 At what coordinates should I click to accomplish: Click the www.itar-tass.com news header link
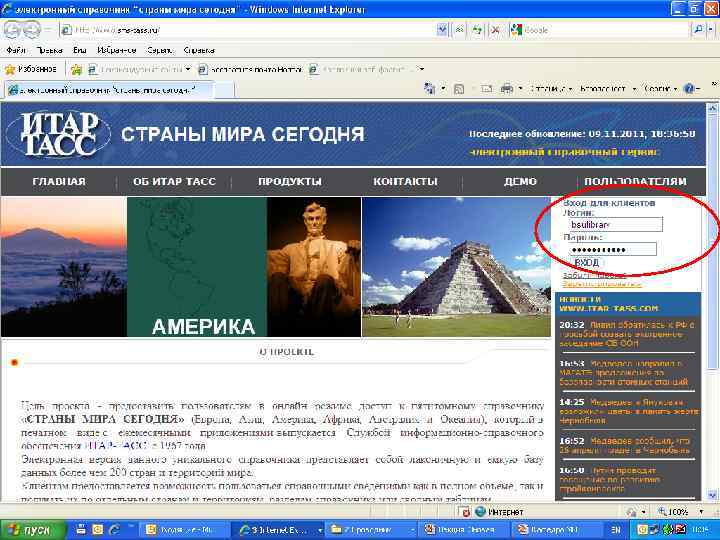coord(609,308)
